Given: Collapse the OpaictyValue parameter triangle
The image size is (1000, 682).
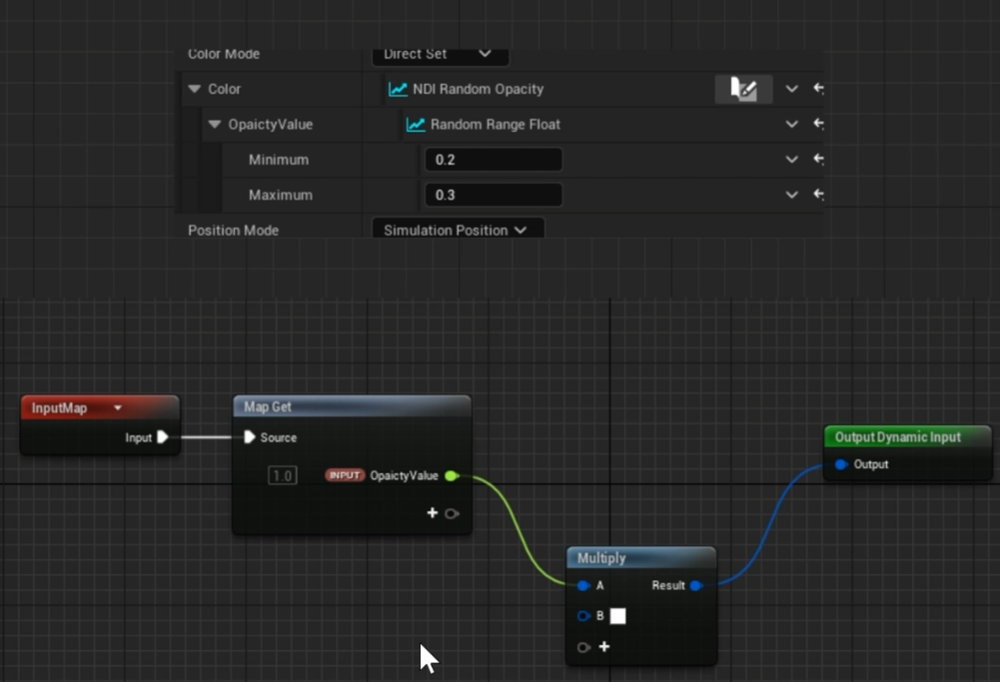Looking at the screenshot, I should pos(214,124).
